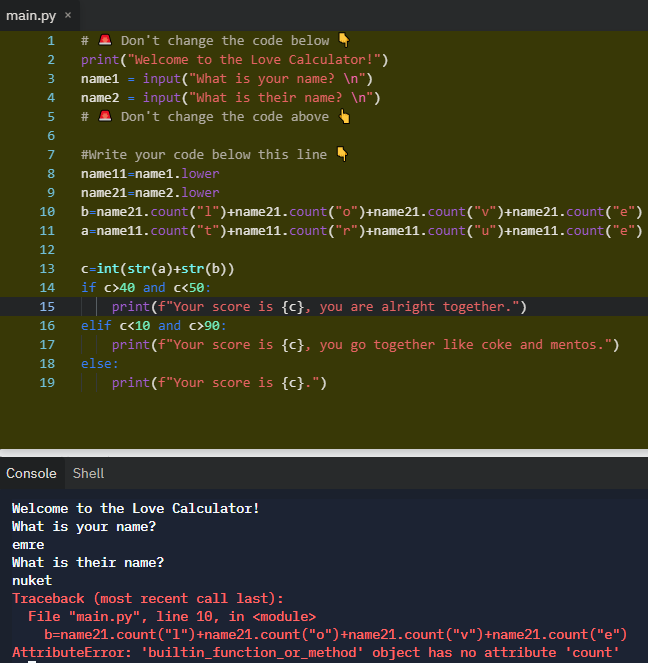Click the divider bar between editor and console
Viewport: 648px width, 663px height.
point(324,453)
